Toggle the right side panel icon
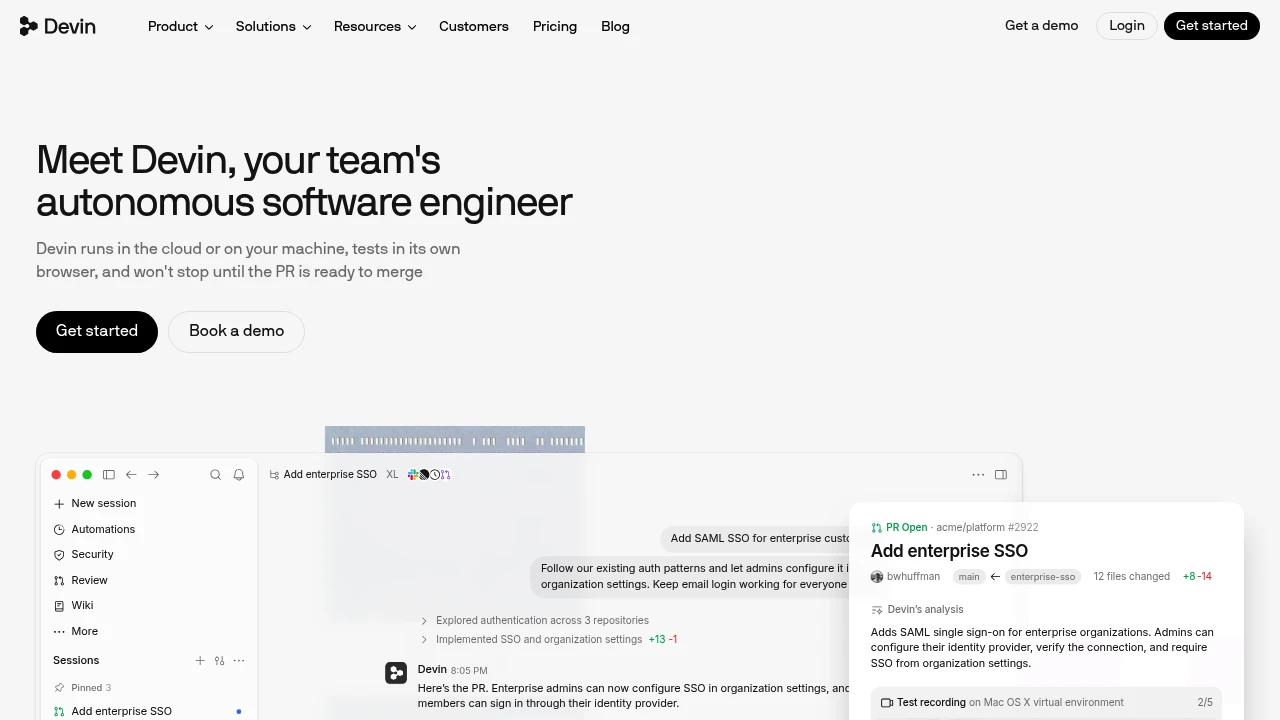This screenshot has width=1280, height=720. [1001, 475]
